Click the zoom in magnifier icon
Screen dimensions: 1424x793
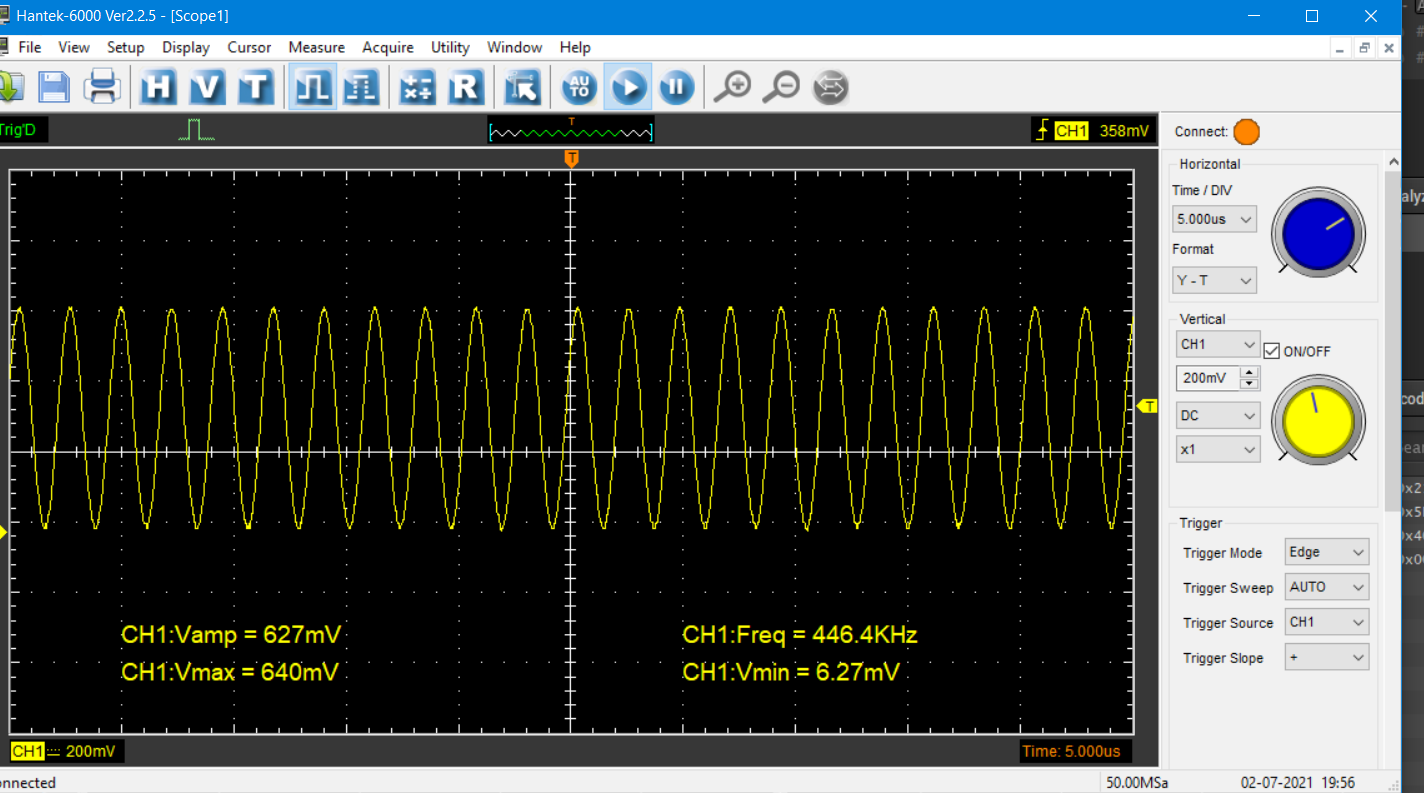point(732,87)
